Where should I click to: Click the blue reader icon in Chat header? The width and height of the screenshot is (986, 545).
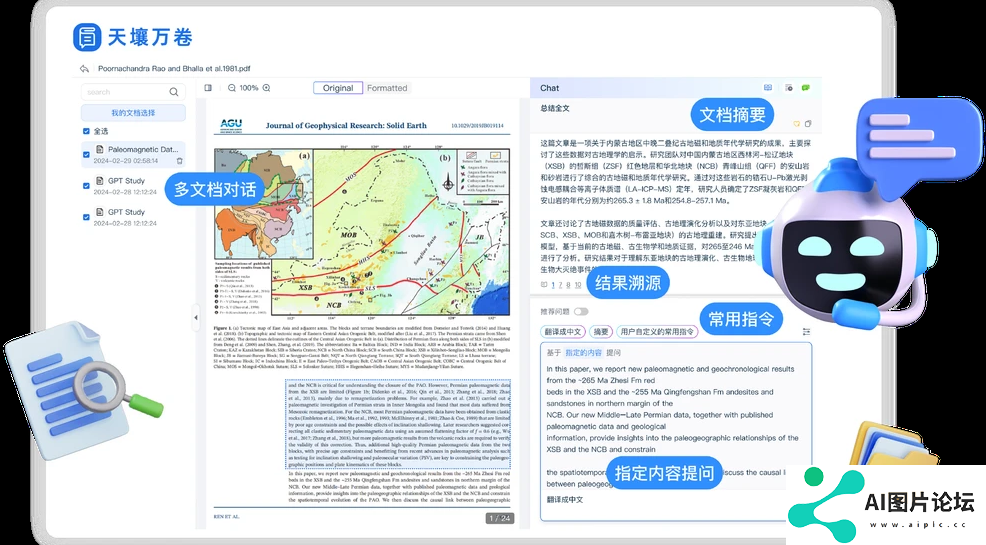pyautogui.click(x=768, y=88)
